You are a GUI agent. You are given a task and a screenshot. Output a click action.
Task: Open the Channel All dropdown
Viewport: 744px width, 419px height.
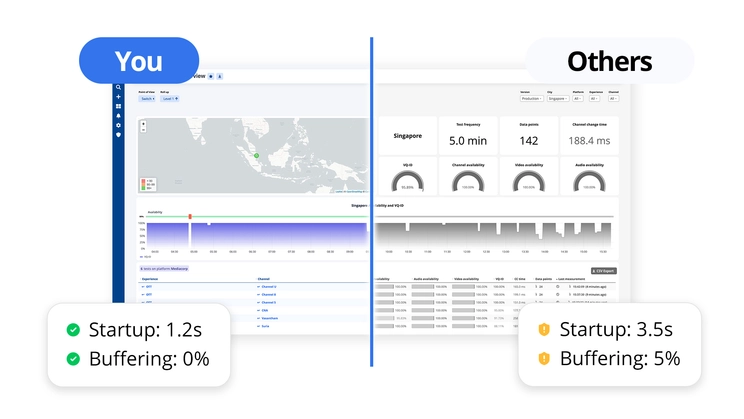pyautogui.click(x=614, y=99)
